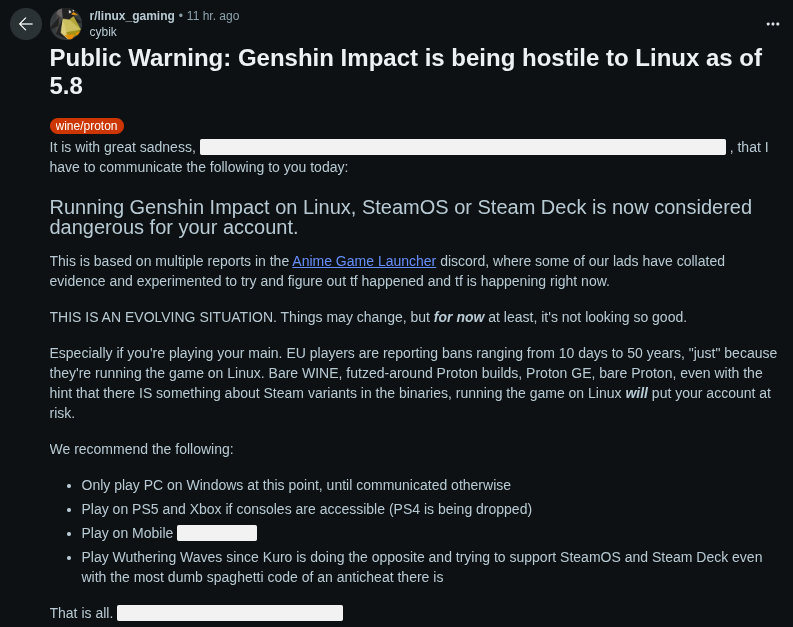Click the "Running Genshin Impact on Linux" heading

click(x=401, y=217)
